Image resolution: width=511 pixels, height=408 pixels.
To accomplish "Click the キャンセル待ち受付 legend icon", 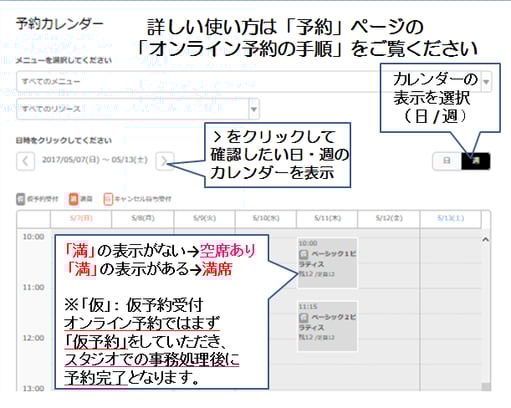I will 108,199.
